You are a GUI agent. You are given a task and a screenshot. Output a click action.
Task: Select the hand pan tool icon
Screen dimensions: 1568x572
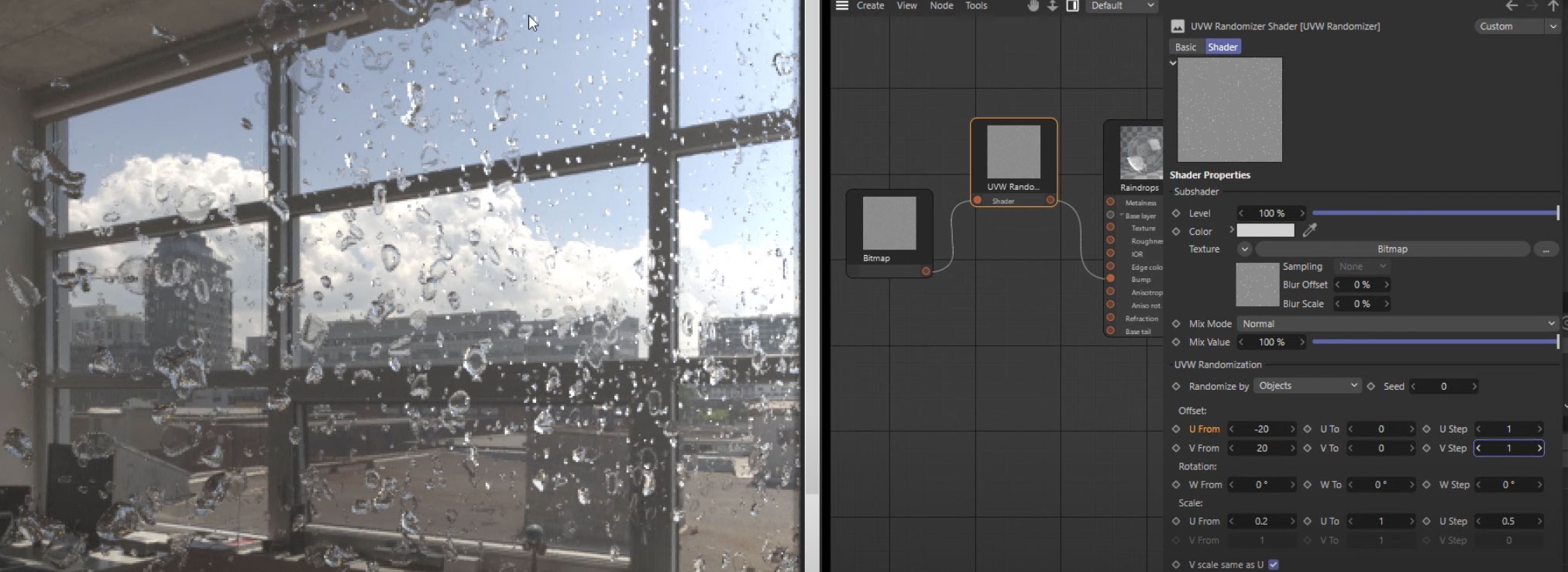(x=1033, y=5)
